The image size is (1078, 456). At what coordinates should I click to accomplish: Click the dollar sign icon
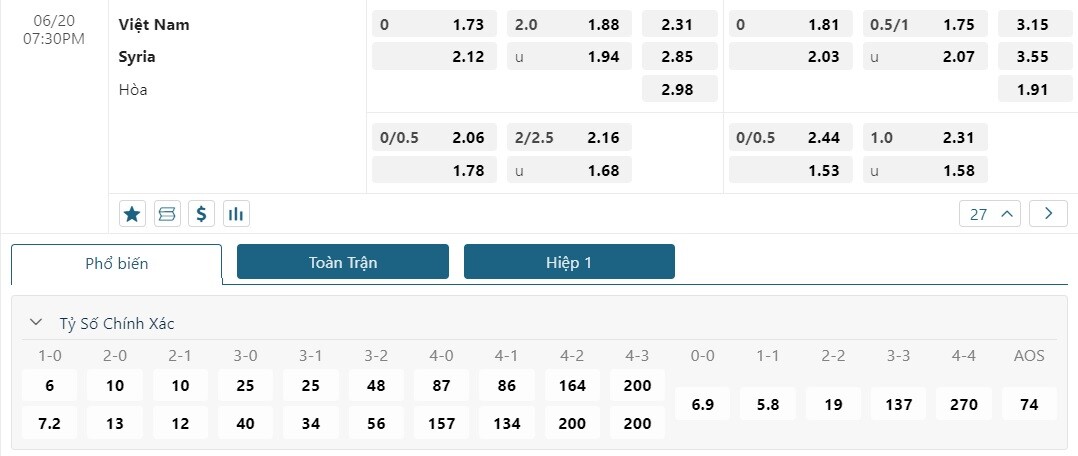tap(202, 213)
